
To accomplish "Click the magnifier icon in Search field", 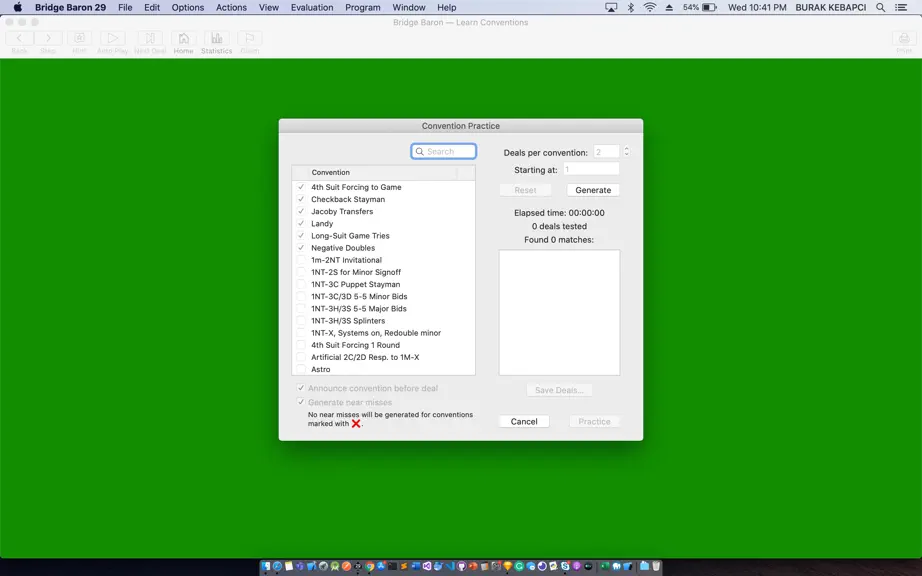I will pos(419,152).
